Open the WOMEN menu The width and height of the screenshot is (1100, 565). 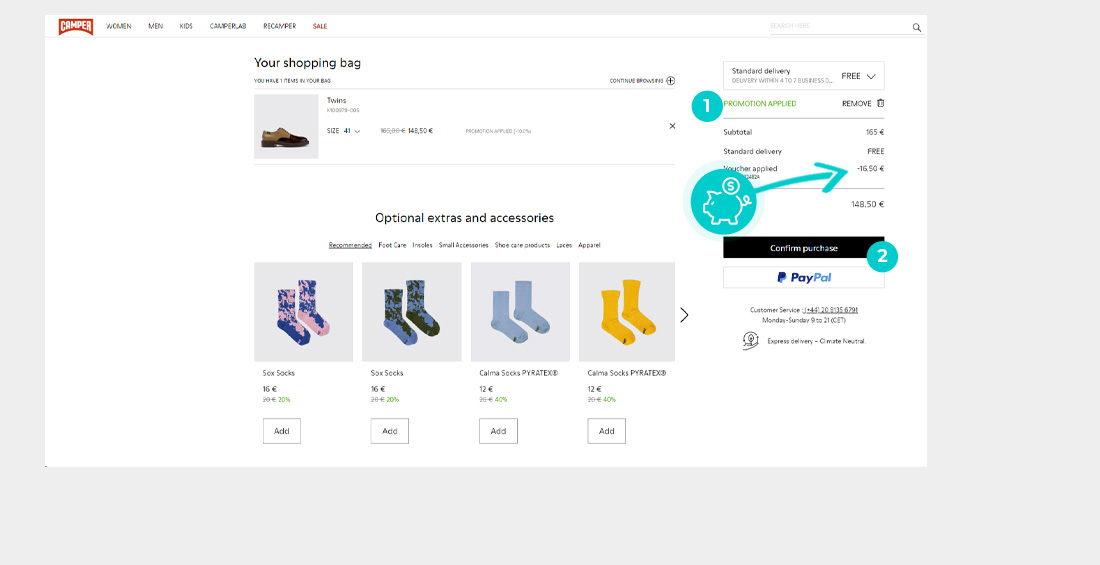119,27
